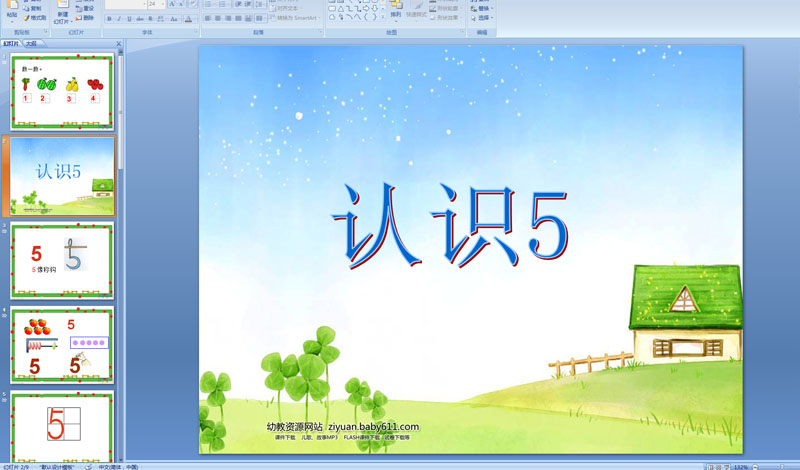Open the font name dropdown arrow

click(x=144, y=4)
